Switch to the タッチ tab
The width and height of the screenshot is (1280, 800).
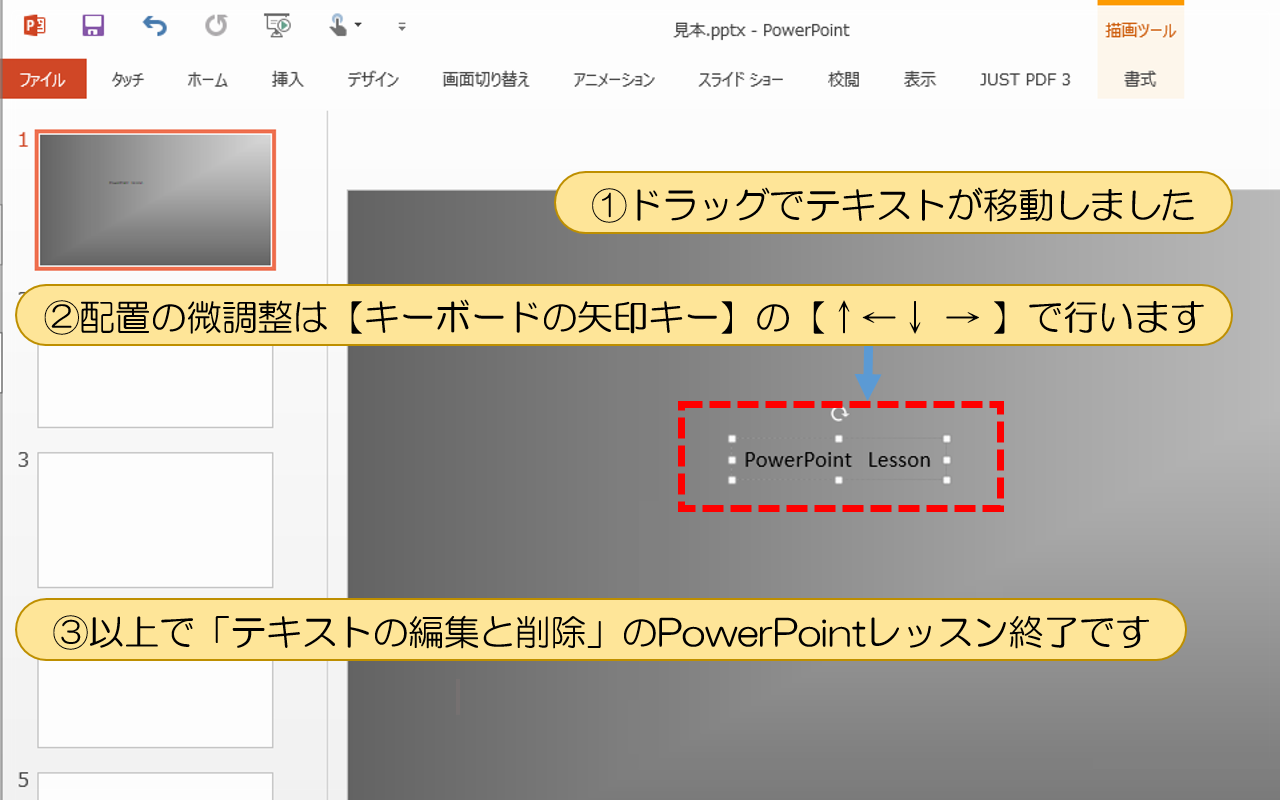point(127,80)
